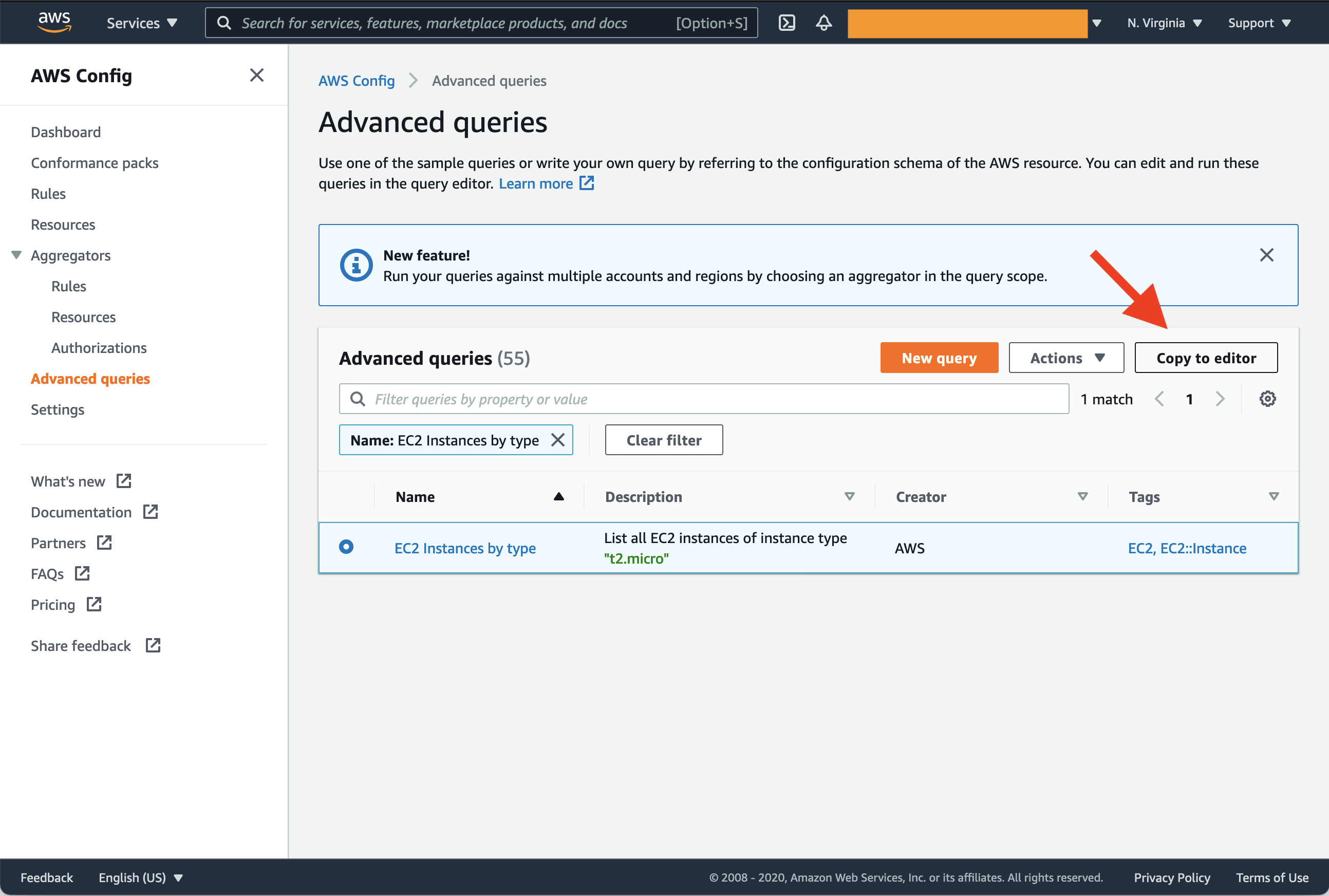Click the search magnifier in top bar
Image resolution: width=1329 pixels, height=896 pixels.
click(x=224, y=23)
